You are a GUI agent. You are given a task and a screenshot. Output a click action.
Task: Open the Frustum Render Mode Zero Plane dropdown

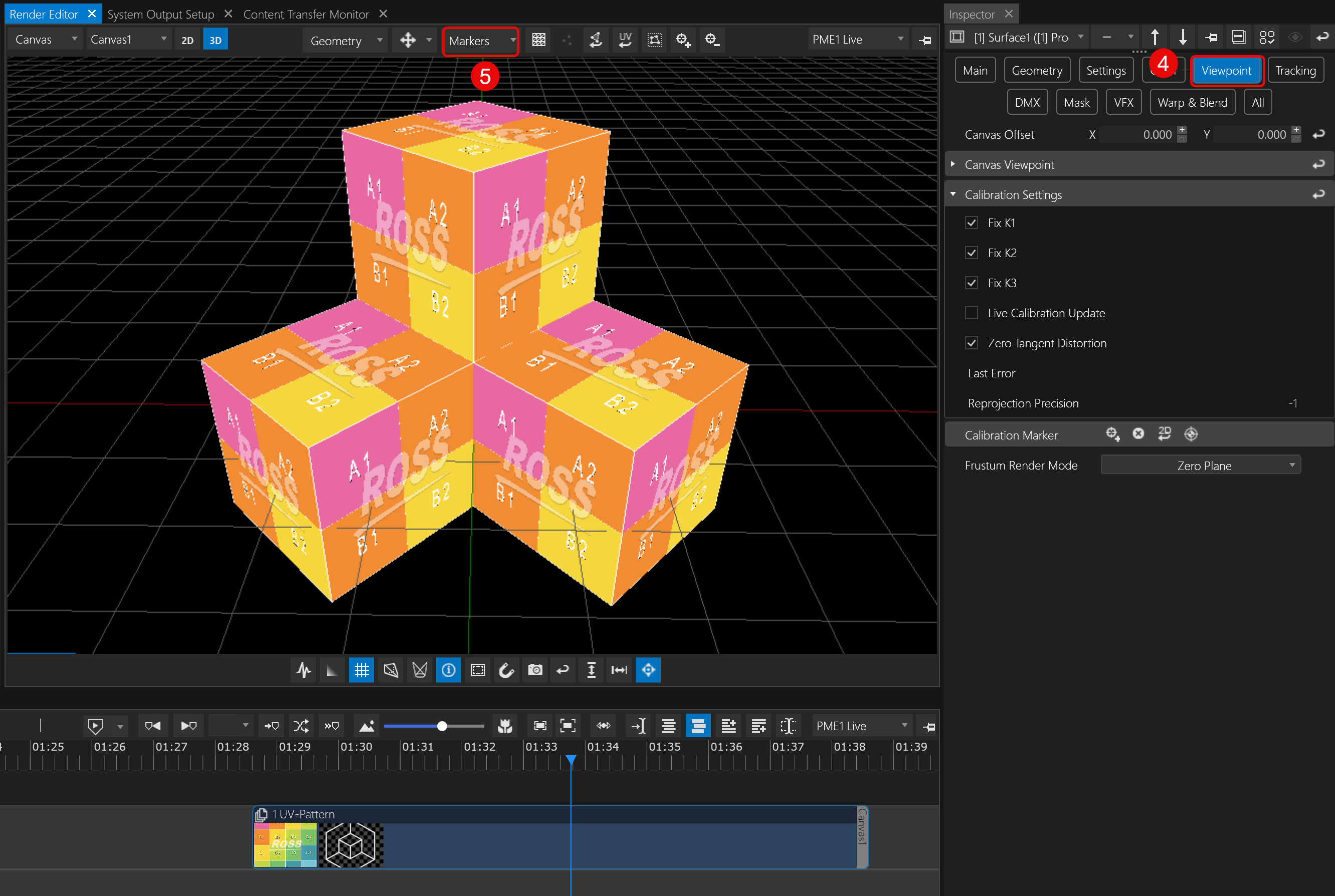click(x=1201, y=465)
